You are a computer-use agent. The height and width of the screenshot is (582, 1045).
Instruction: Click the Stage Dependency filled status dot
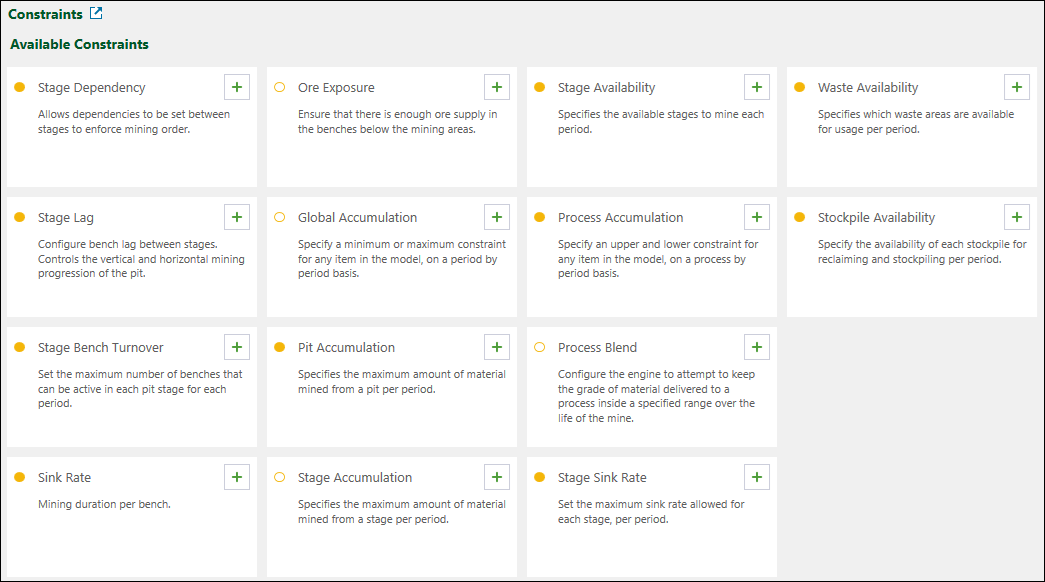pyautogui.click(x=19, y=88)
